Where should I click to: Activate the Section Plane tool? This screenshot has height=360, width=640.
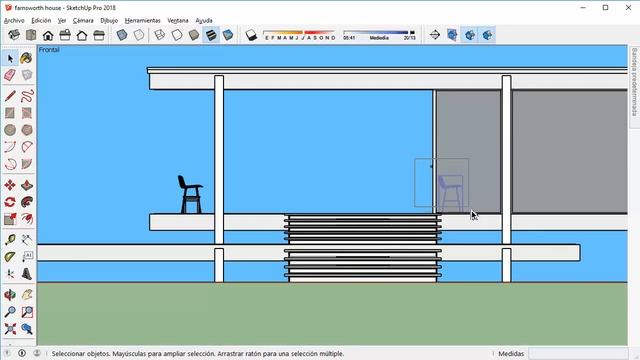[435, 35]
